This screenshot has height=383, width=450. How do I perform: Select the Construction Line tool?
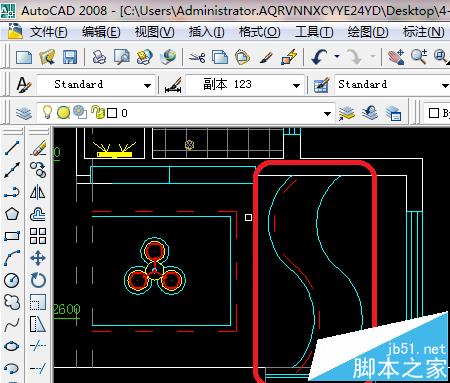pyautogui.click(x=12, y=170)
